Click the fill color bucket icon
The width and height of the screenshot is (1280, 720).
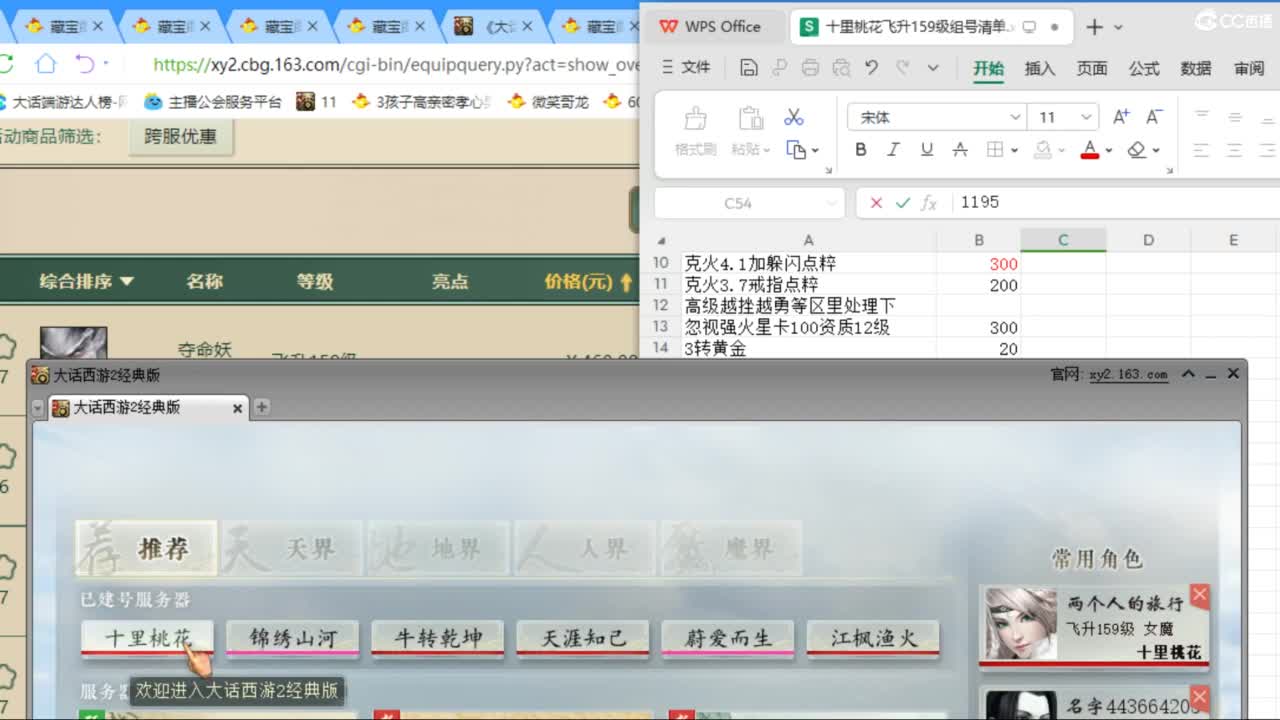[1043, 150]
